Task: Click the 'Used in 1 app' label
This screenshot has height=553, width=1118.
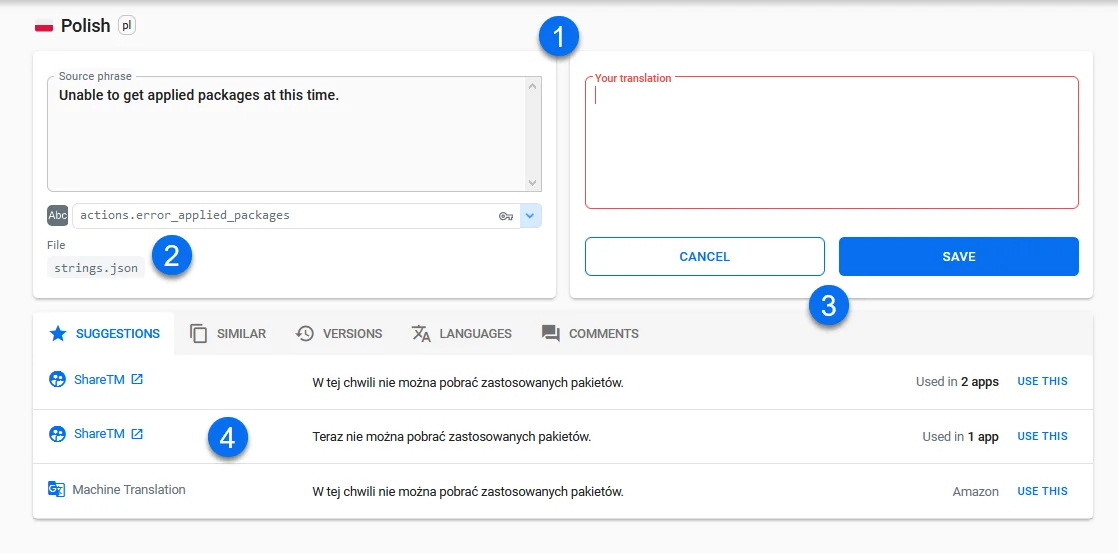Action: click(960, 437)
